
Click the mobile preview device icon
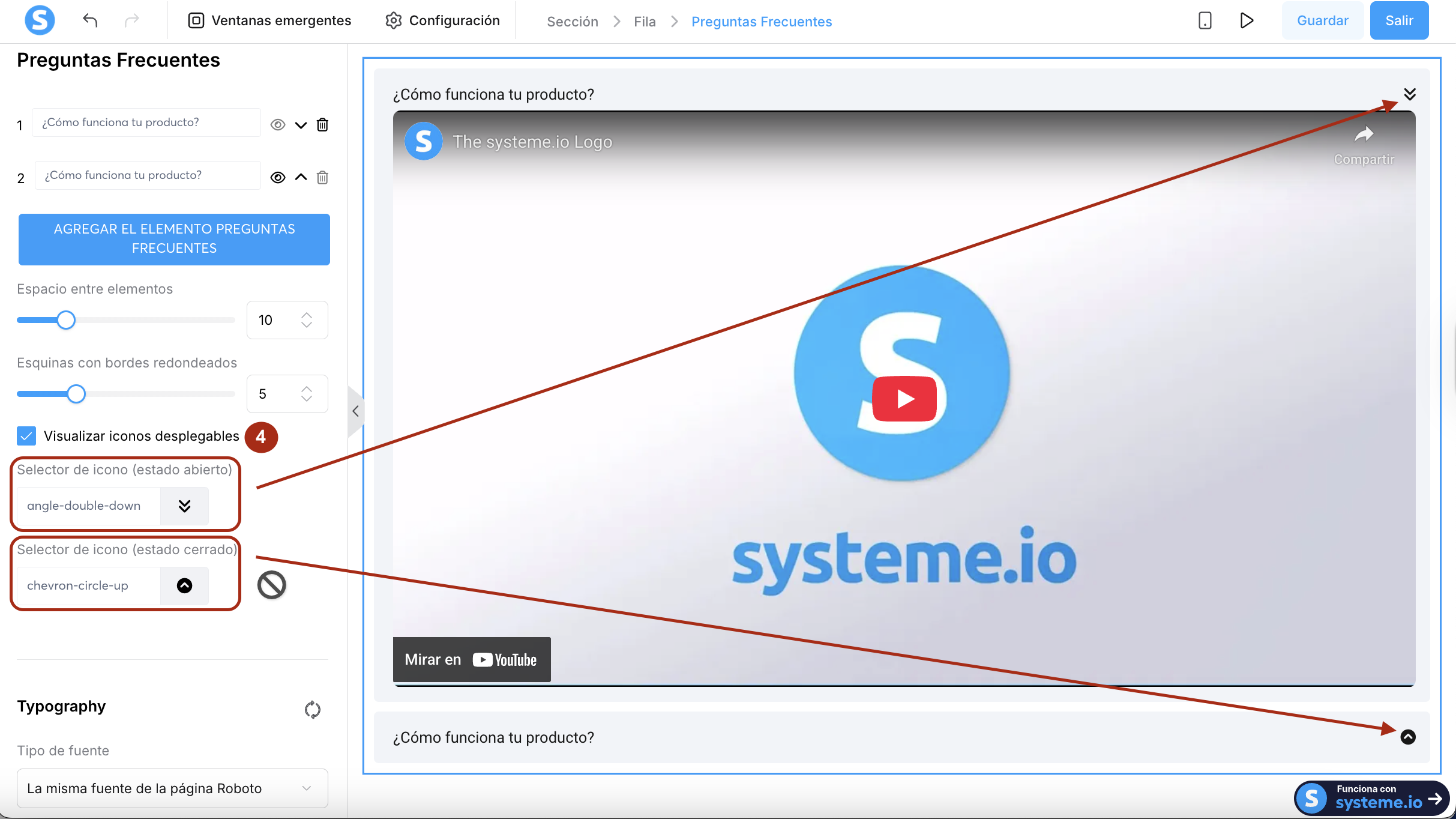tap(1205, 20)
